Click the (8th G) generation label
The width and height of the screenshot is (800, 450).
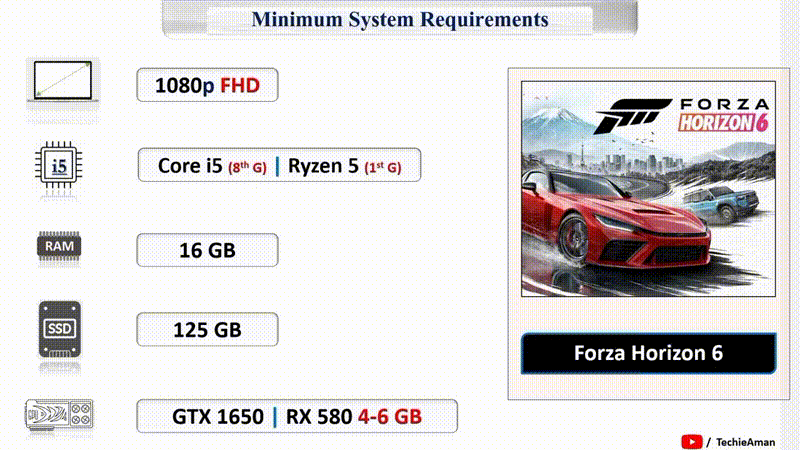coord(247,167)
